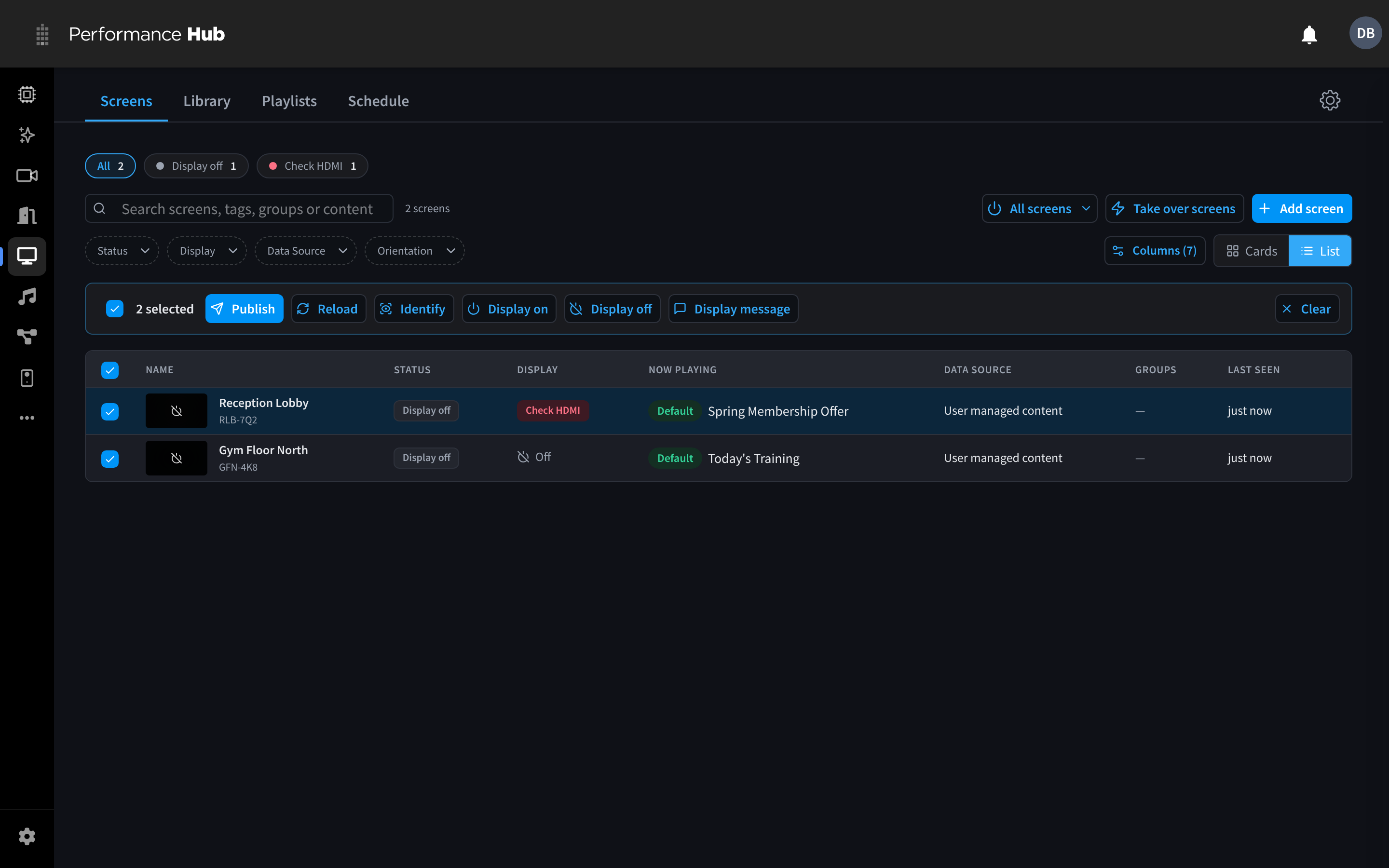
Task: Select the Screens tab
Action: click(126, 101)
